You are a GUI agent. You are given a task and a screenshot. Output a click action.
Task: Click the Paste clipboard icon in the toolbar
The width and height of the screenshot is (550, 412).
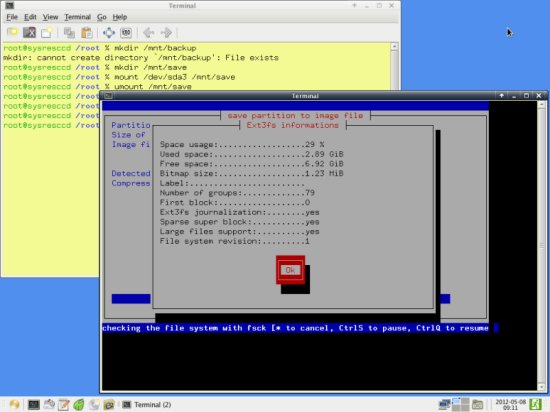pyautogui.click(x=87, y=33)
